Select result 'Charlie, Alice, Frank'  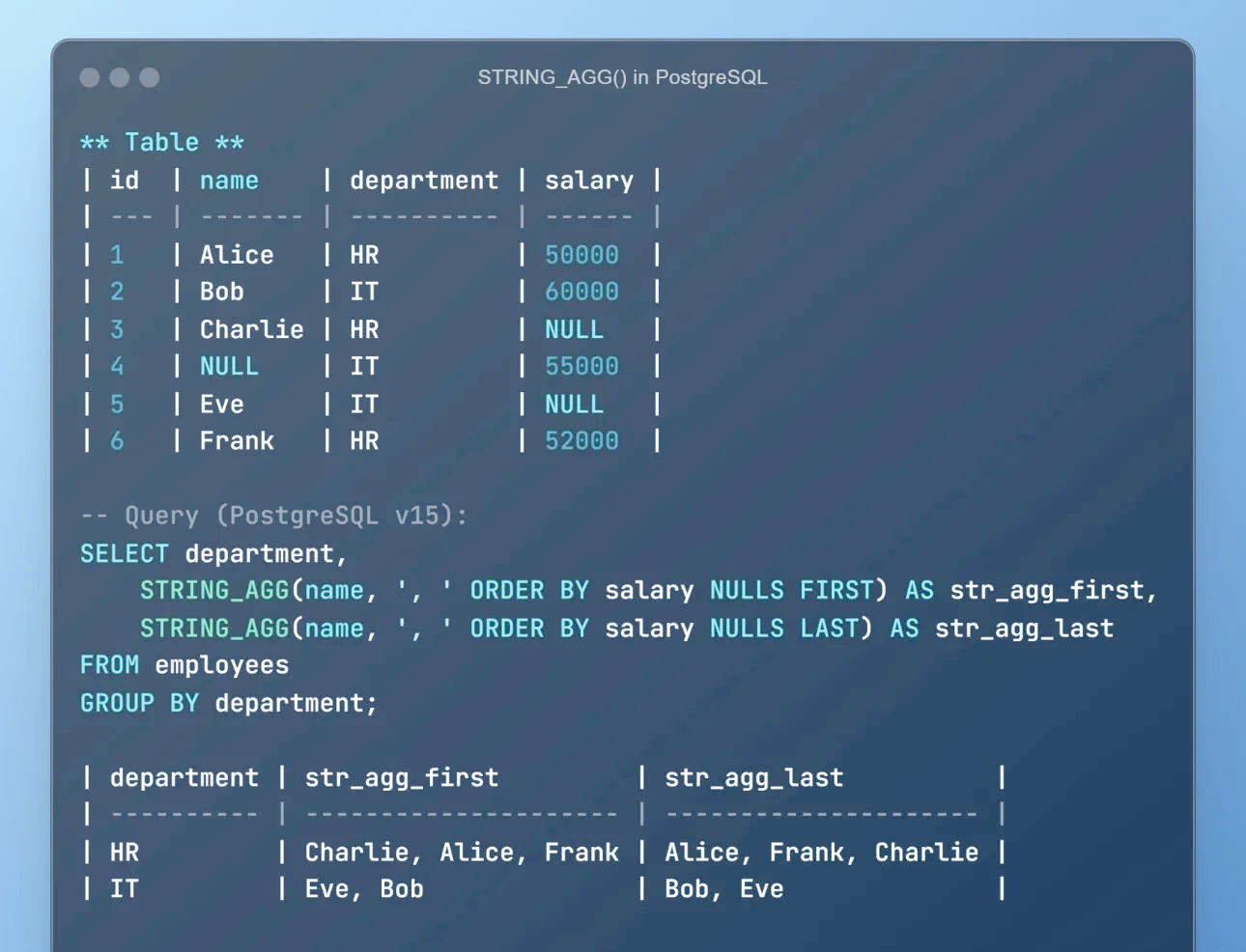pos(462,853)
